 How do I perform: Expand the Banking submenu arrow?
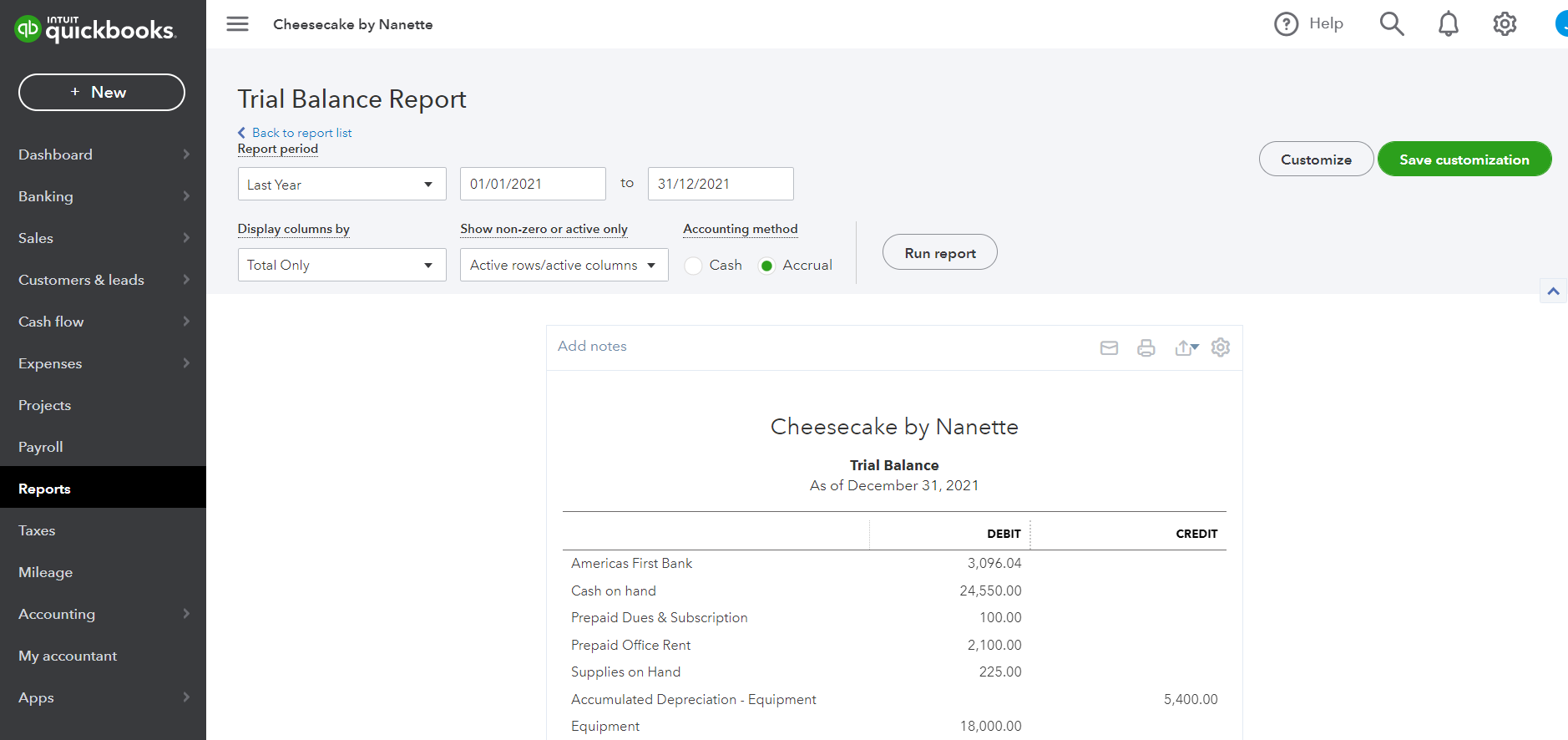pyautogui.click(x=186, y=196)
